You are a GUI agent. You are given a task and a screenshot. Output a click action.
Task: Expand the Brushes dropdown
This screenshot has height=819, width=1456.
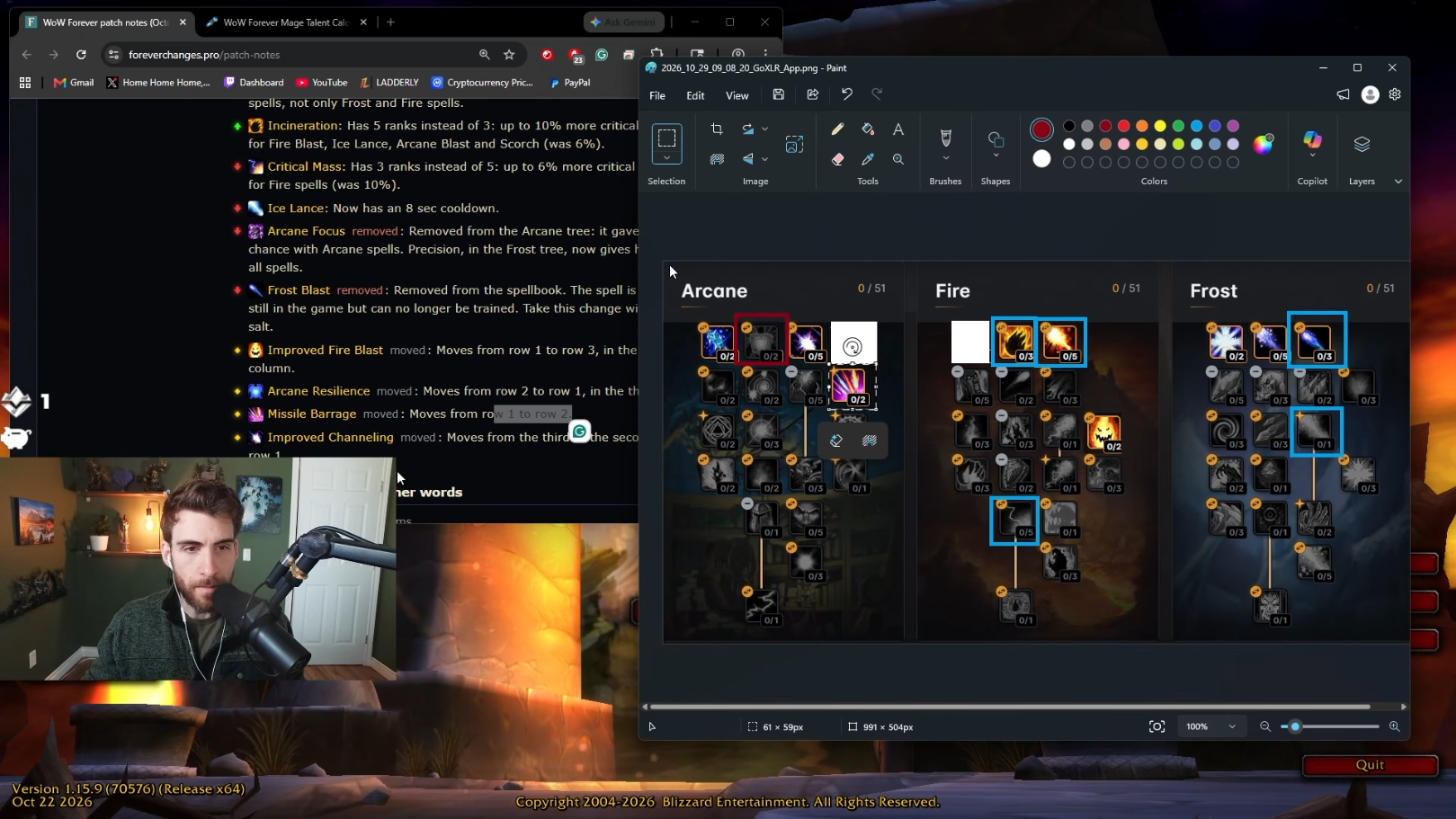tap(945, 158)
